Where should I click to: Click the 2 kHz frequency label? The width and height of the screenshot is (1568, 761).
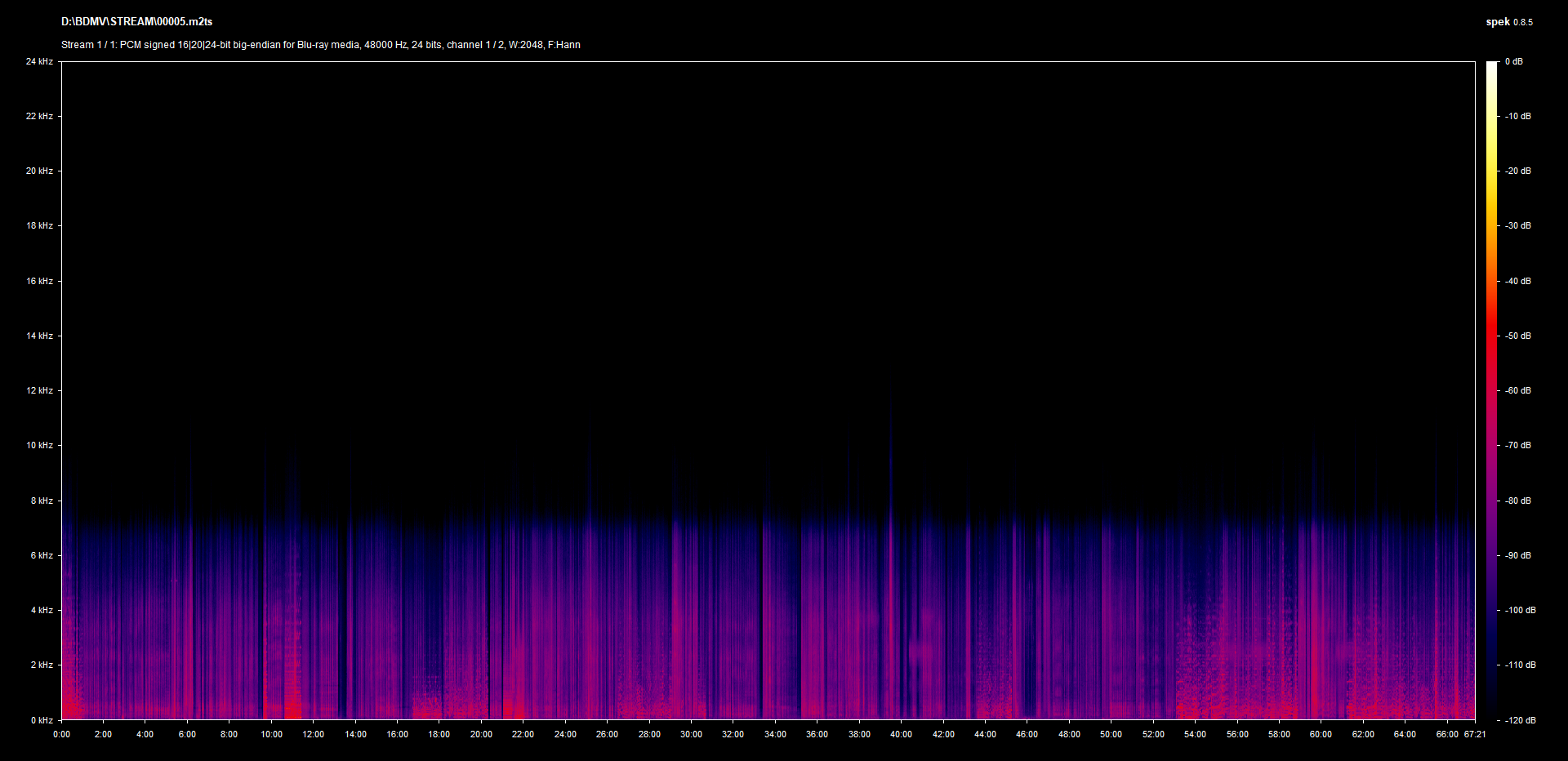tap(42, 665)
